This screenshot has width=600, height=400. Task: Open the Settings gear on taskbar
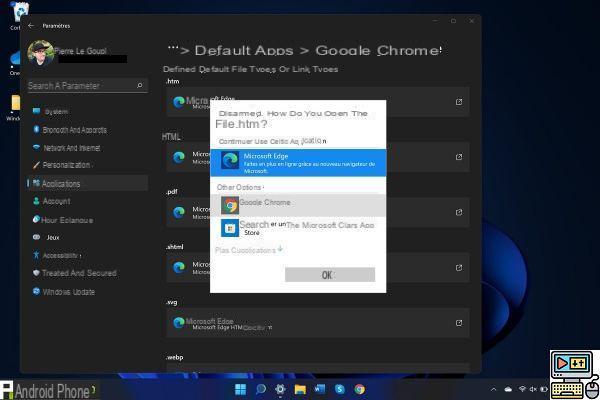coord(280,389)
